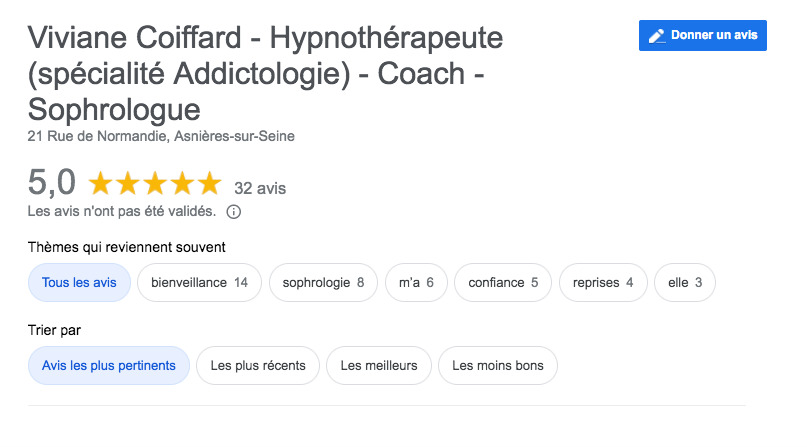Sort reviews by 'Les plus récents'
This screenshot has height=447, width=807.
click(258, 366)
